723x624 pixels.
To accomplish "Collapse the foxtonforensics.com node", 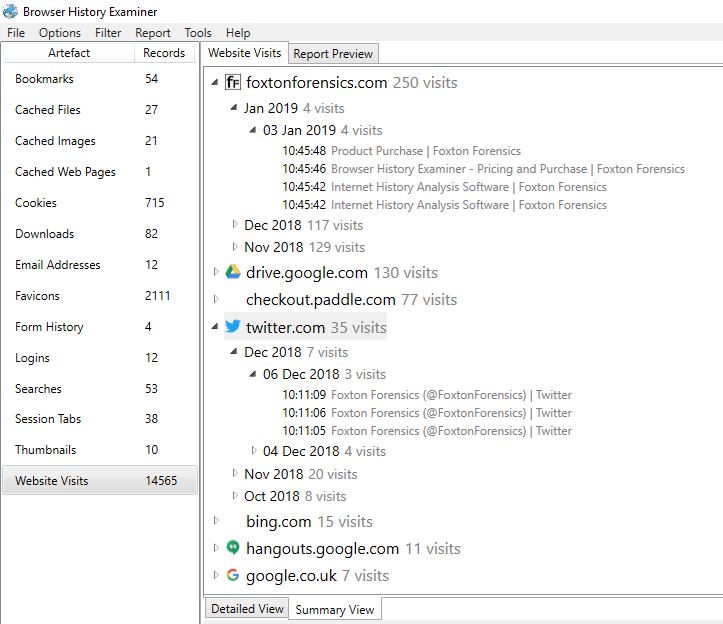I will 215,83.
